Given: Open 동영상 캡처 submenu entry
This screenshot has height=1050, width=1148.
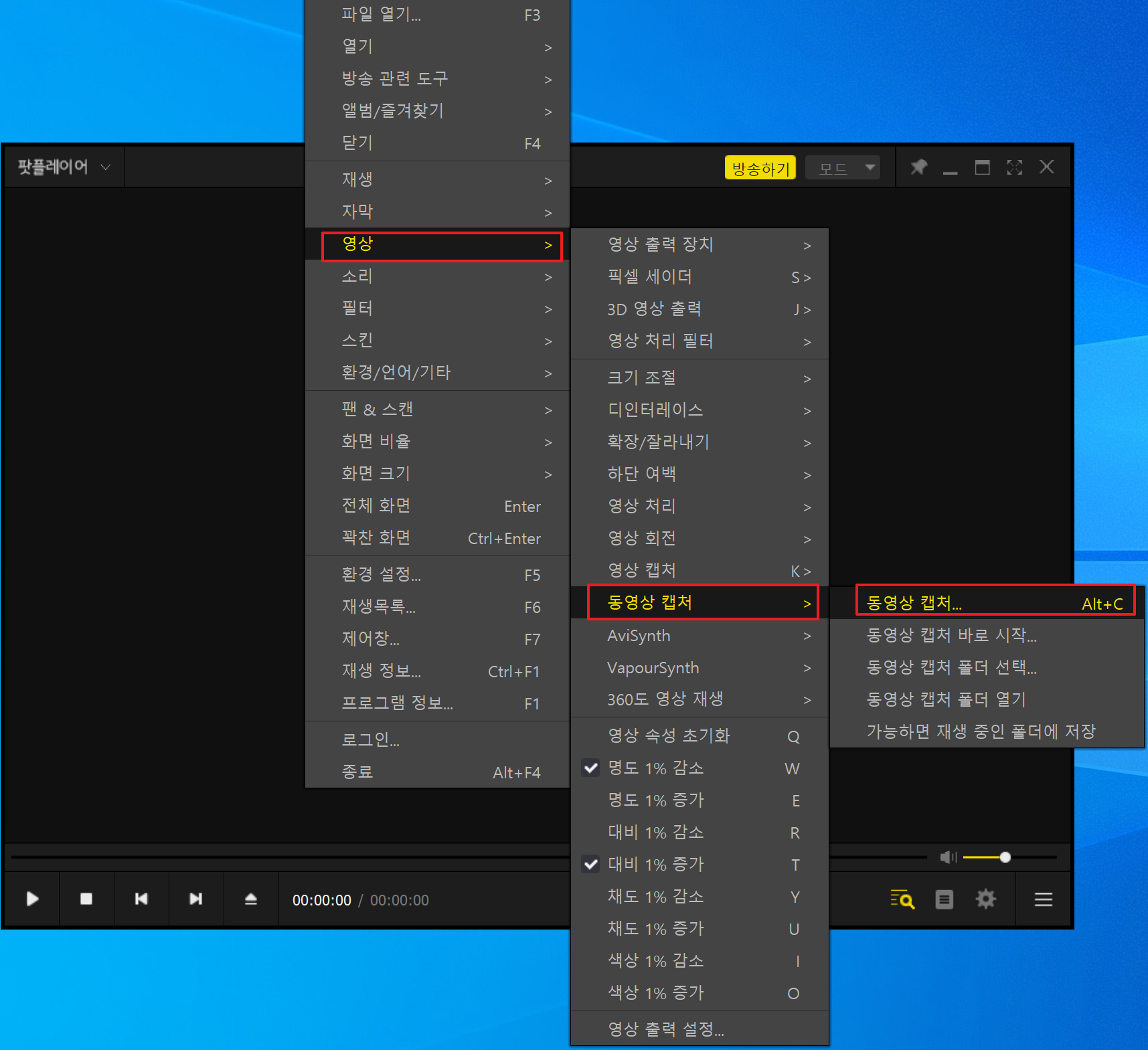Looking at the screenshot, I should tap(700, 603).
